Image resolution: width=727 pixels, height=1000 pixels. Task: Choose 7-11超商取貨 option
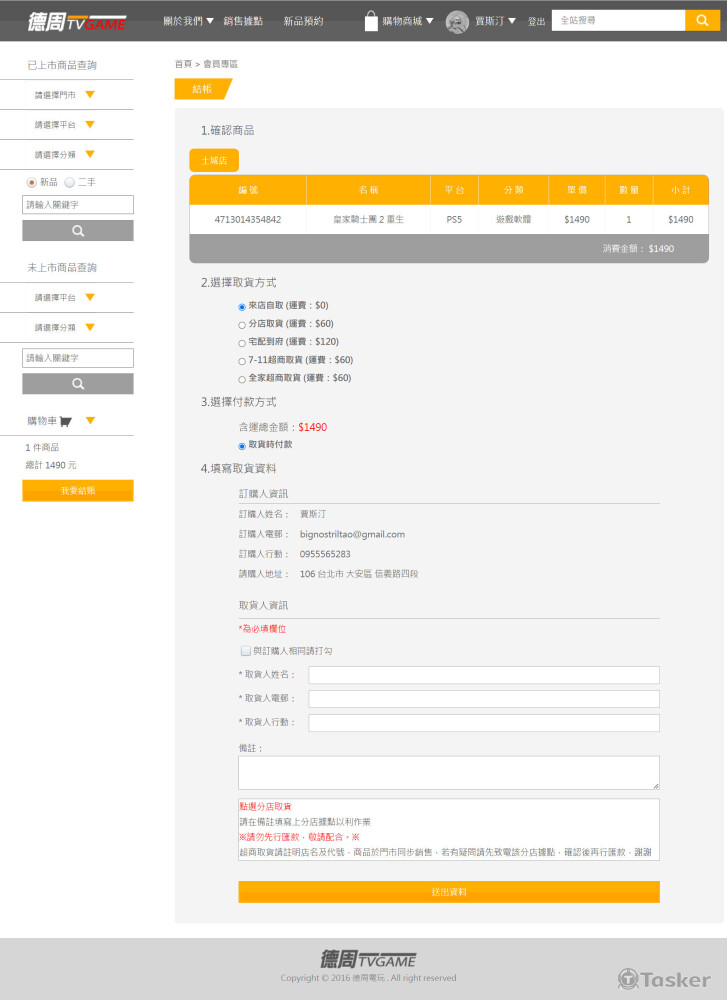click(242, 361)
